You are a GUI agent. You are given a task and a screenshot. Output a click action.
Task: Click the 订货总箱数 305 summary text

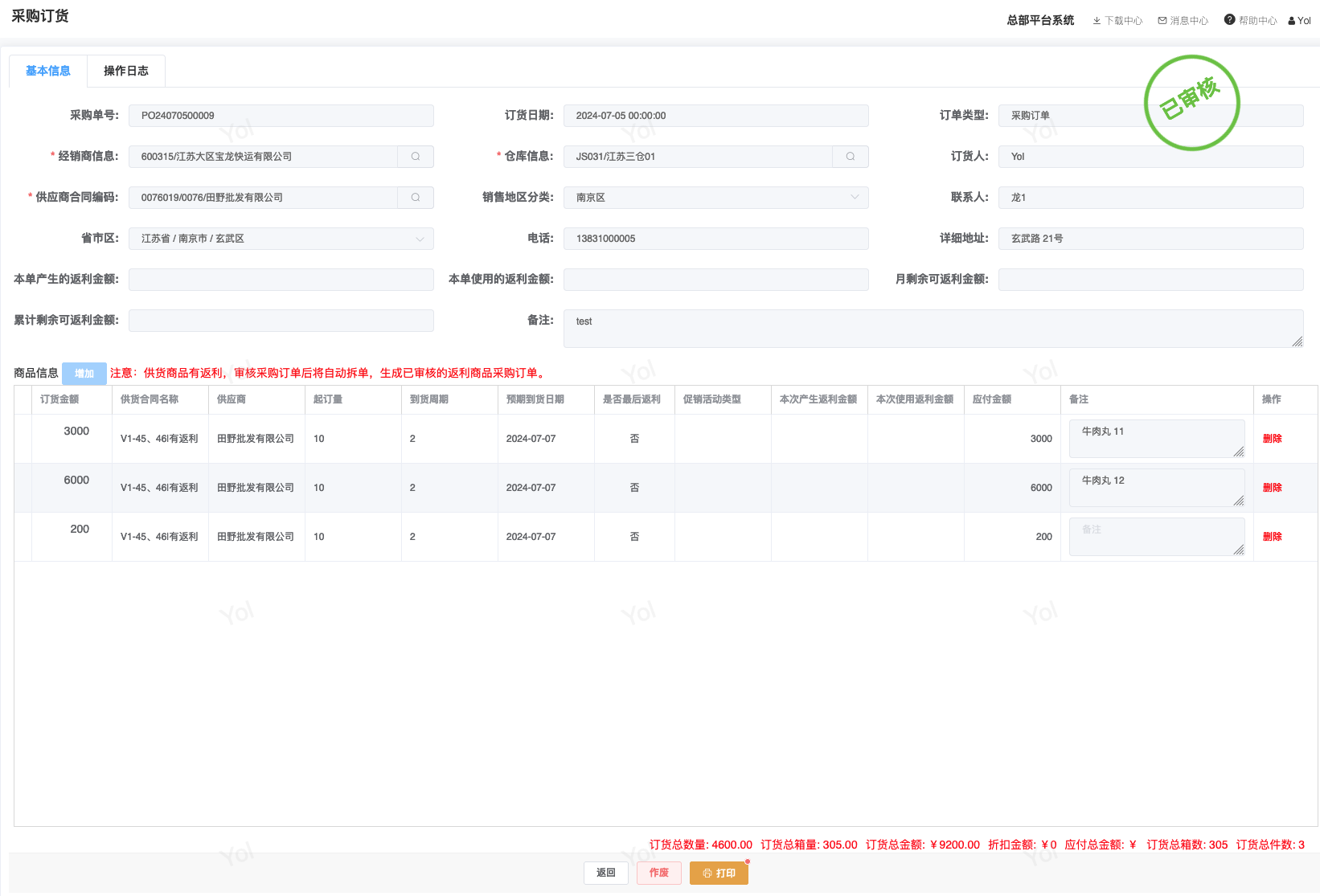[1187, 845]
